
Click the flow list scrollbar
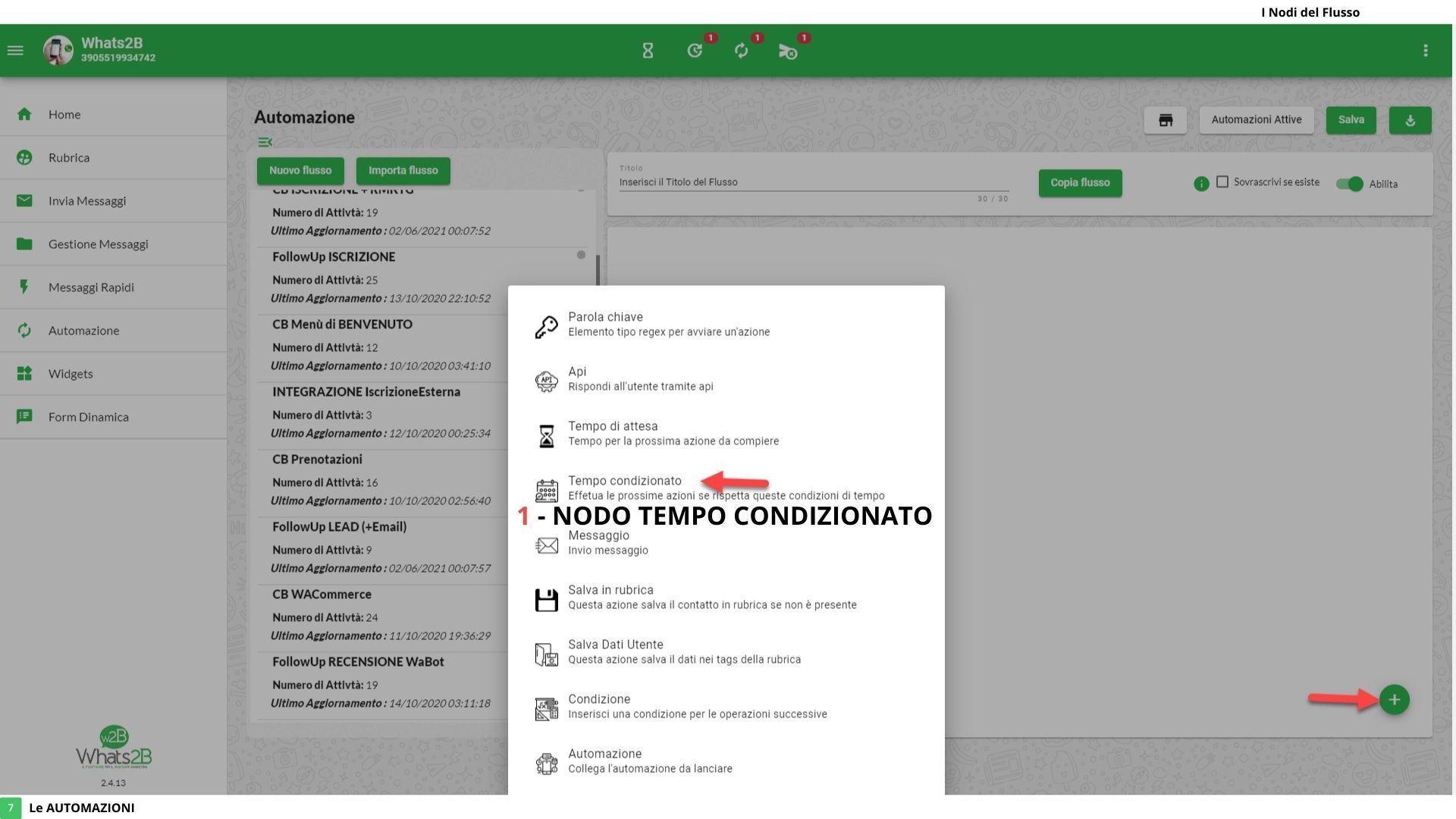(x=598, y=270)
